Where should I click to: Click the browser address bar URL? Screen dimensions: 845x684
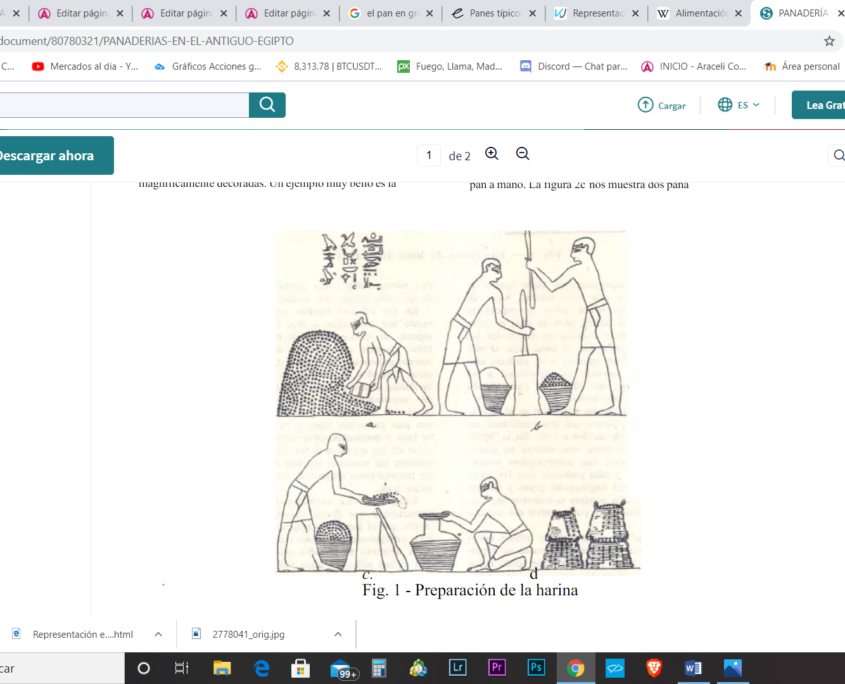coord(147,41)
